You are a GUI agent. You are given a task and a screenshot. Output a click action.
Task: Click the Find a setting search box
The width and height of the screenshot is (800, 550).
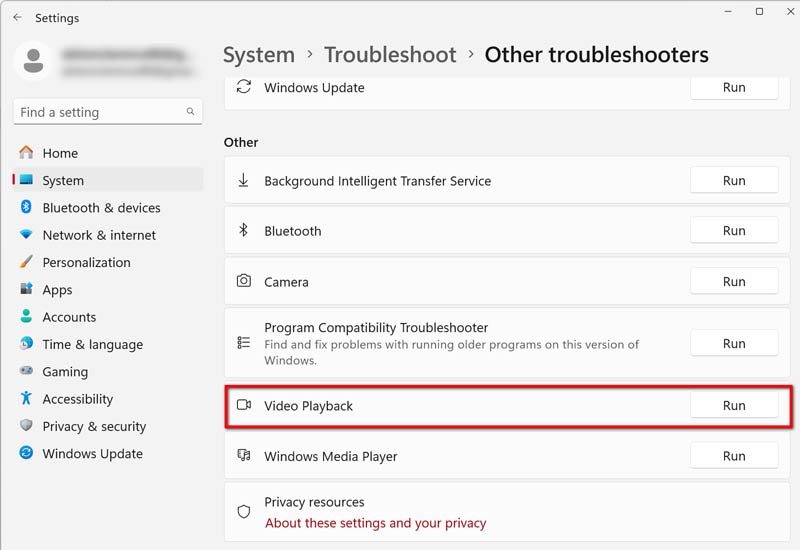[x=108, y=112]
